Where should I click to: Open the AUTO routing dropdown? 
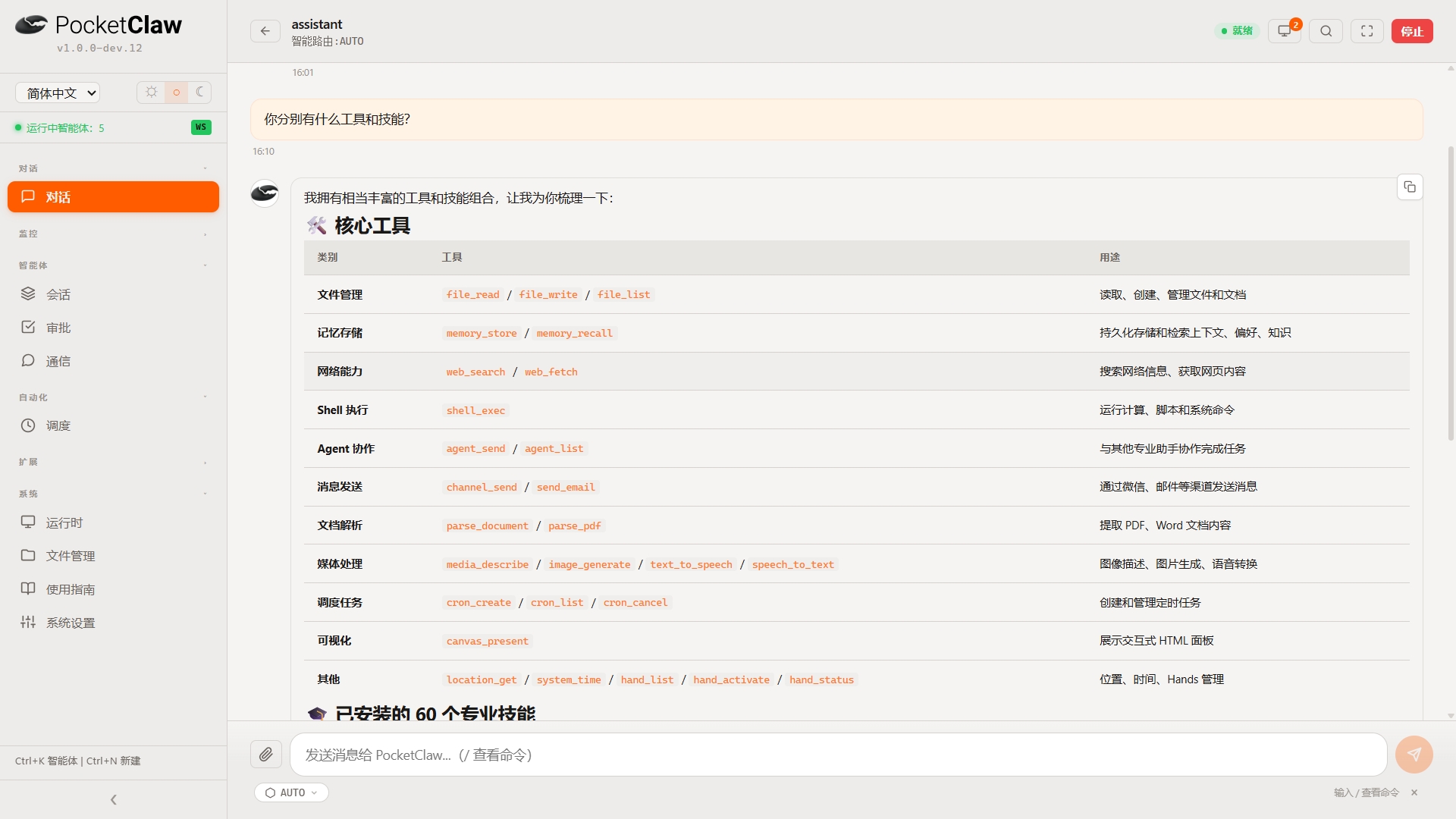[x=292, y=792]
